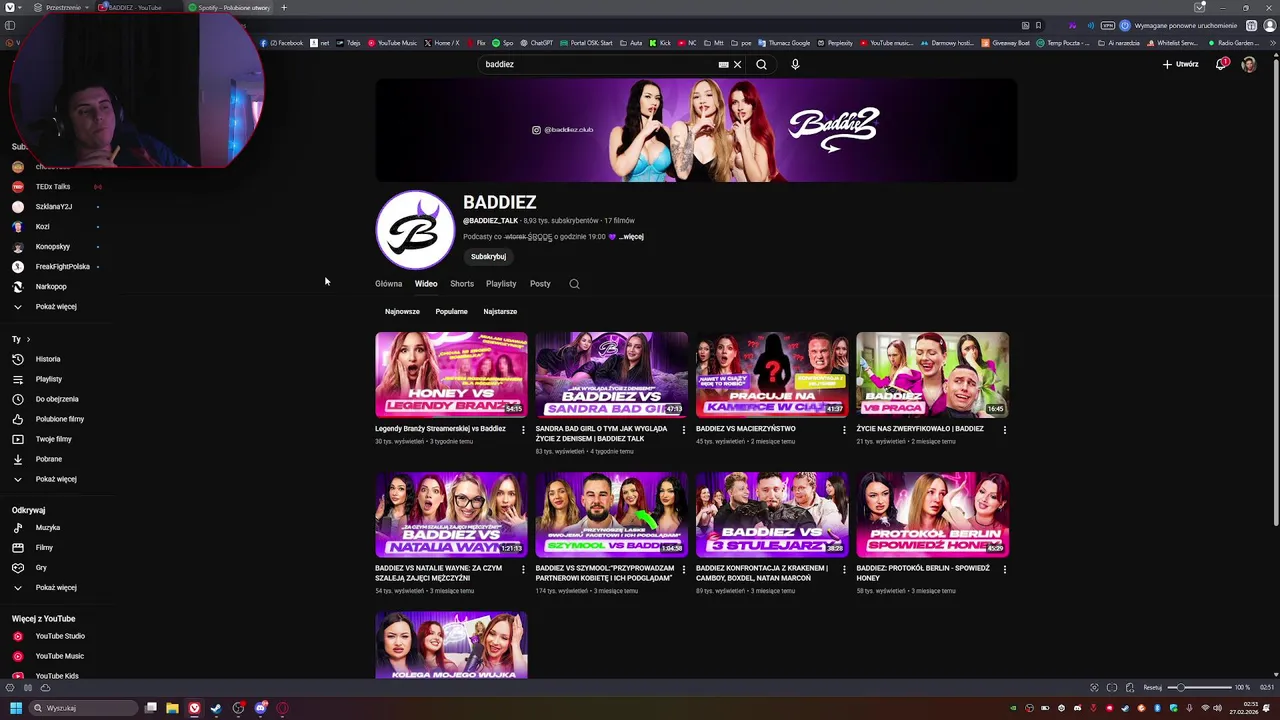This screenshot has height=720, width=1280.
Task: Open the notifications bell
Action: point(1222,64)
